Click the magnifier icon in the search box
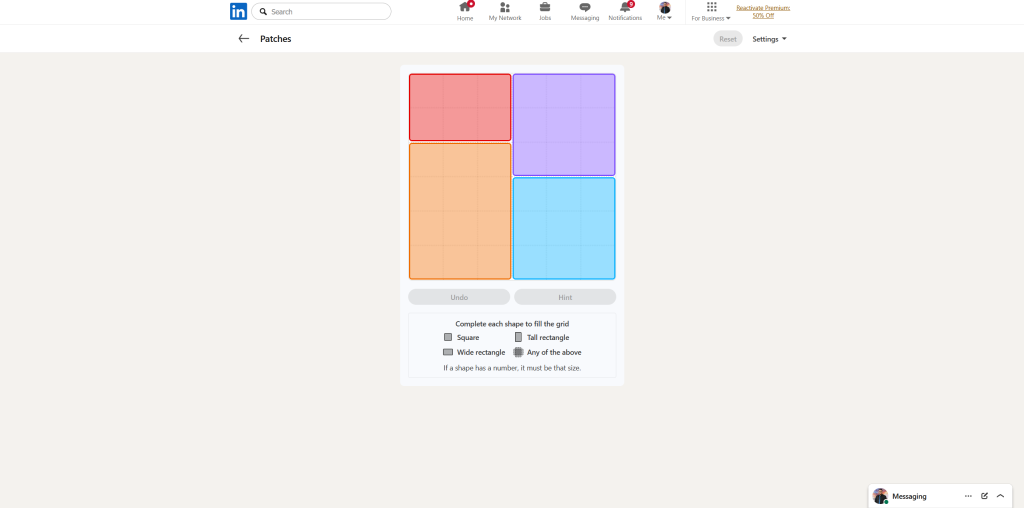The height and width of the screenshot is (508, 1024). (263, 12)
